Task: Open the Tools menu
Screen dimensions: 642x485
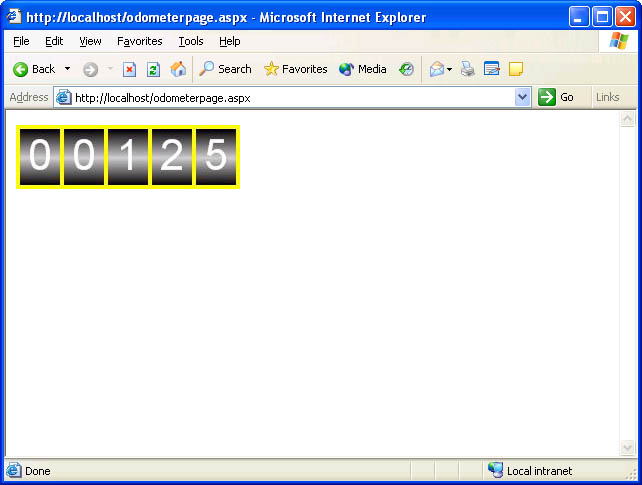Action: tap(191, 41)
